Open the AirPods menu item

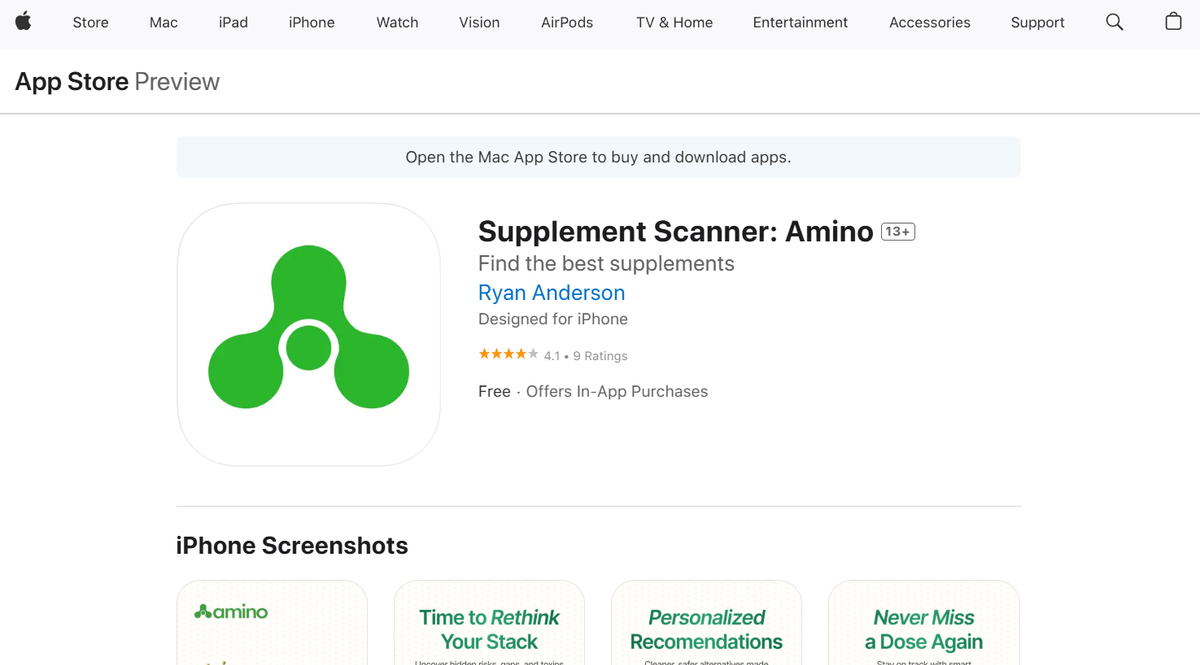(566, 22)
